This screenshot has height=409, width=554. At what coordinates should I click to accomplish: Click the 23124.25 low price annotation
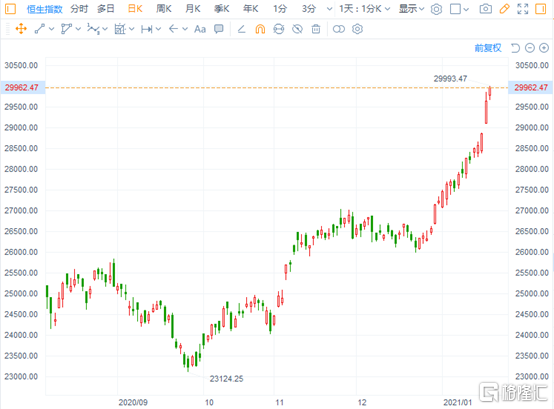pyautogui.click(x=226, y=379)
